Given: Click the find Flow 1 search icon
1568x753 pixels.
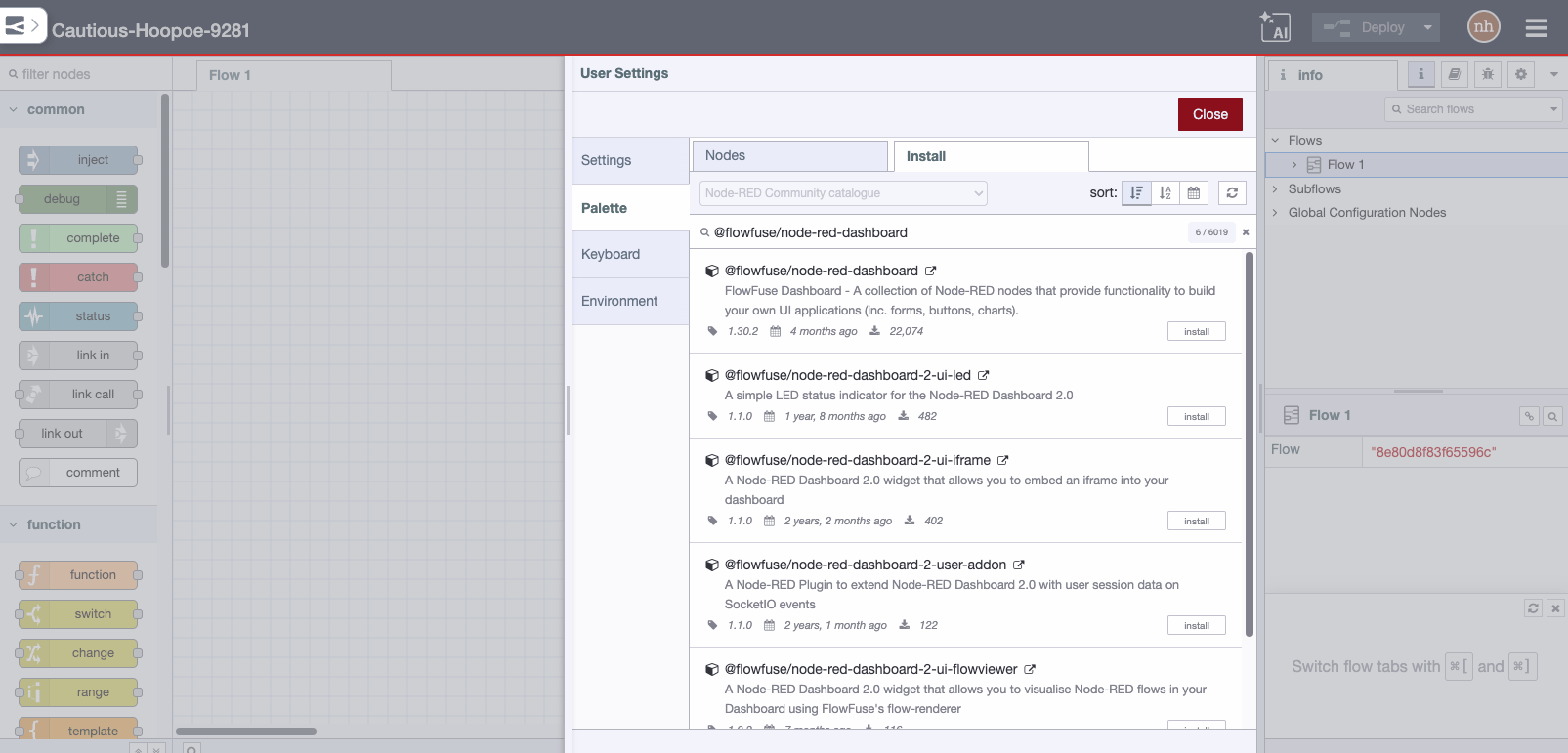Looking at the screenshot, I should 1552,416.
